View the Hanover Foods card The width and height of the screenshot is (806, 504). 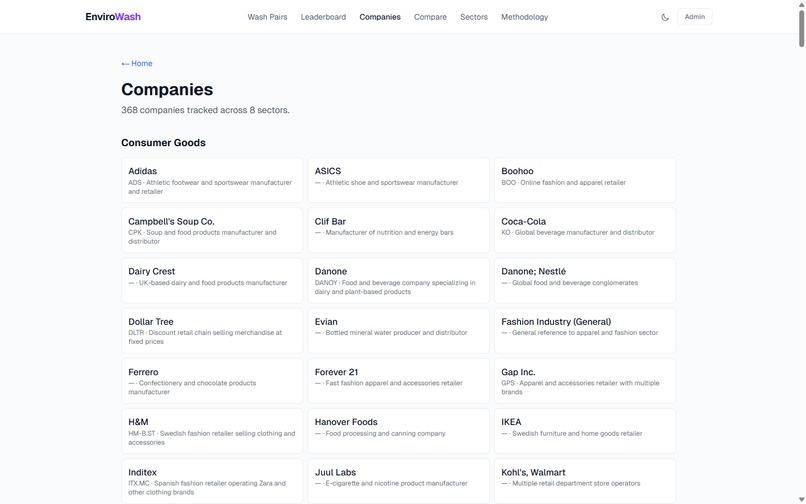coord(398,431)
